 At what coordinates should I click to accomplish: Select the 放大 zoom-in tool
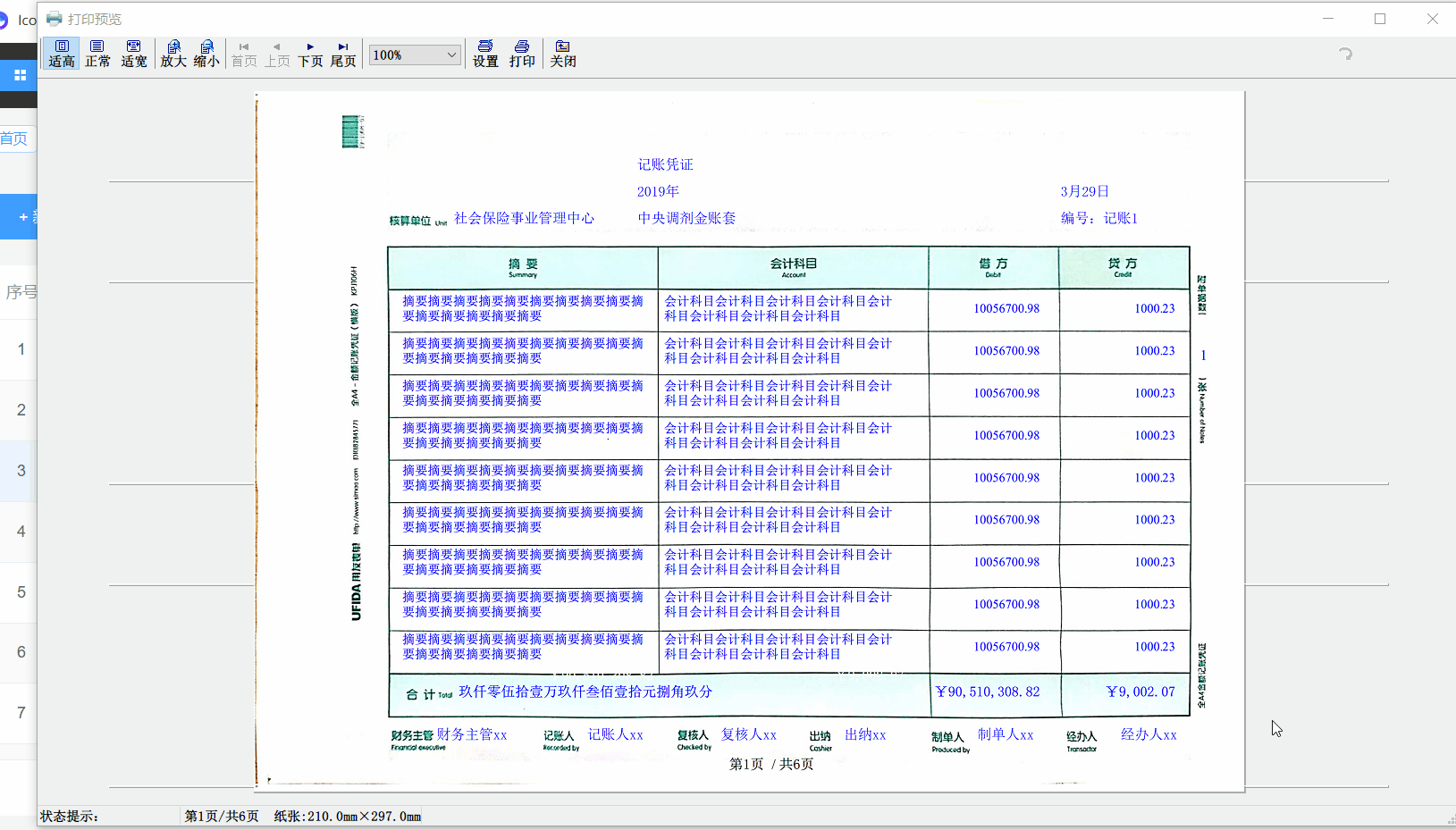(173, 54)
